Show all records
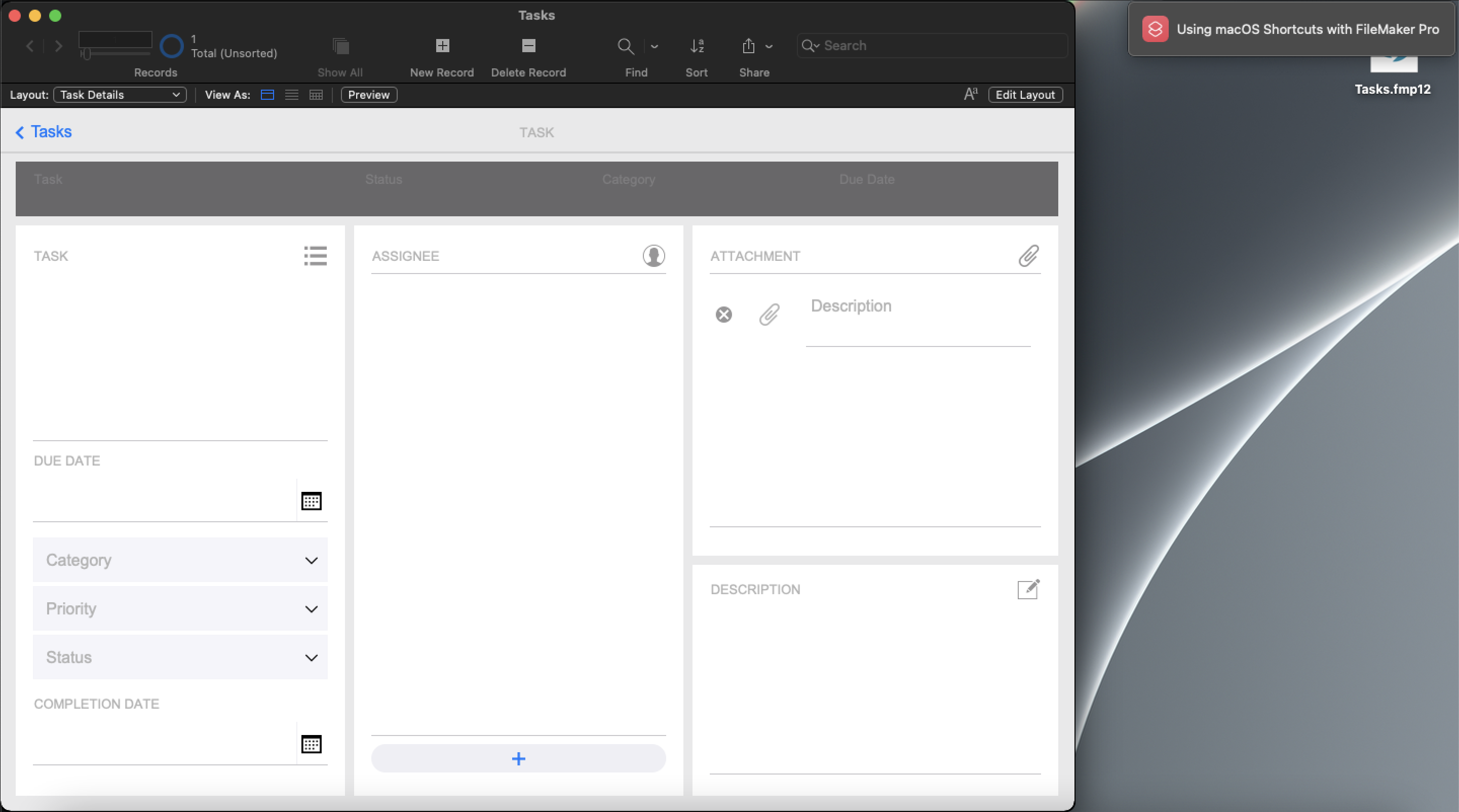This screenshot has height=812, width=1459. tap(340, 47)
